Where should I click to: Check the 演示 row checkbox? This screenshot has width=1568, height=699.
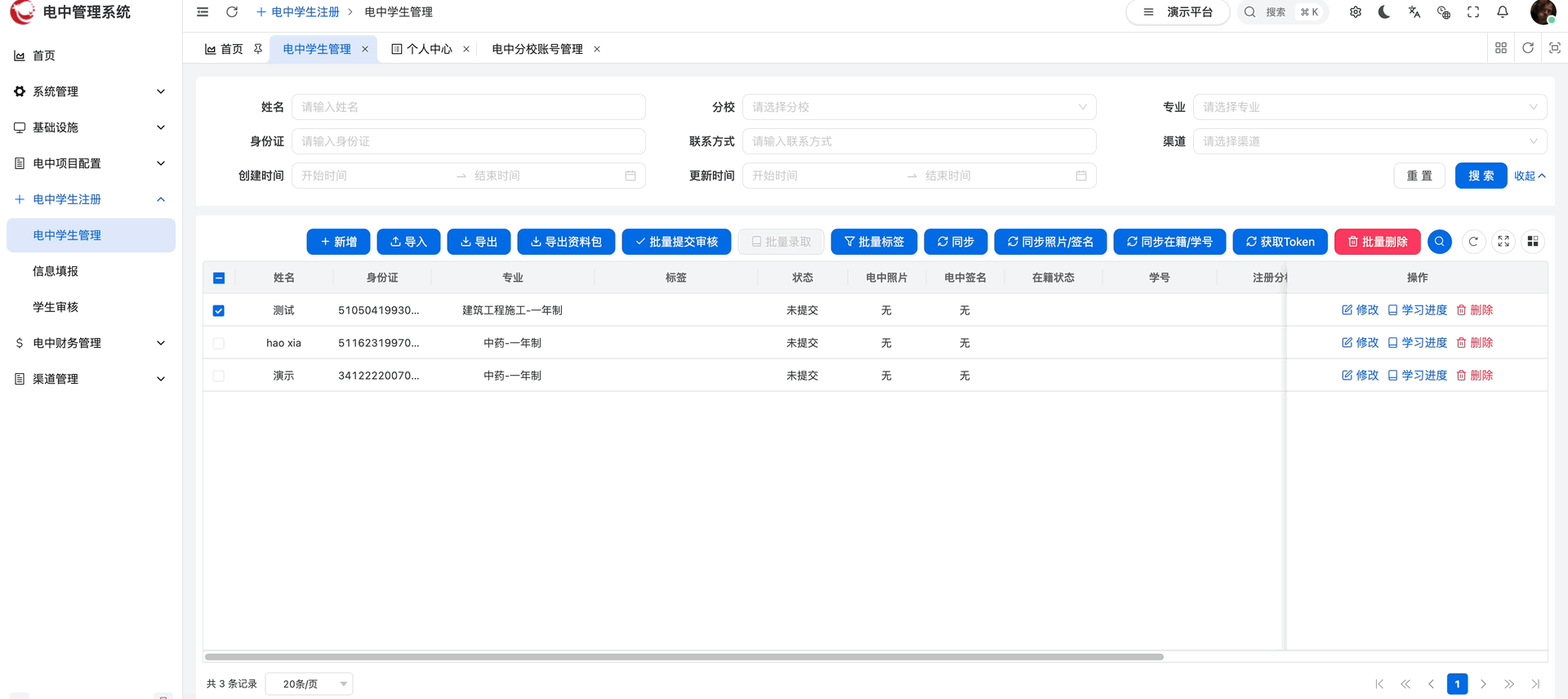coord(218,376)
